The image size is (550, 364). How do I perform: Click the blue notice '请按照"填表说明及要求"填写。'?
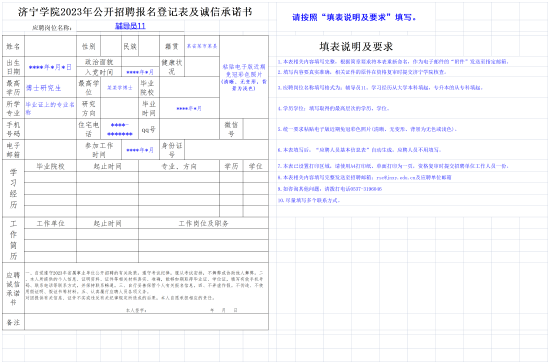coord(354,17)
